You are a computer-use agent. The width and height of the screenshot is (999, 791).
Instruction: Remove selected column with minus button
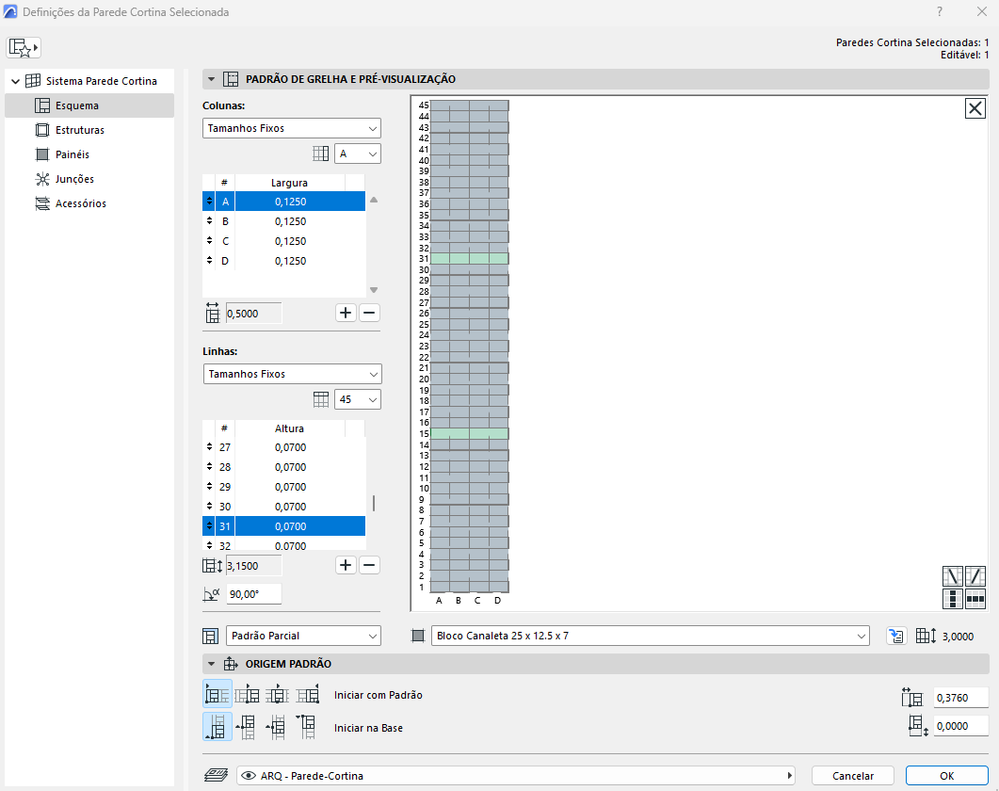point(370,313)
